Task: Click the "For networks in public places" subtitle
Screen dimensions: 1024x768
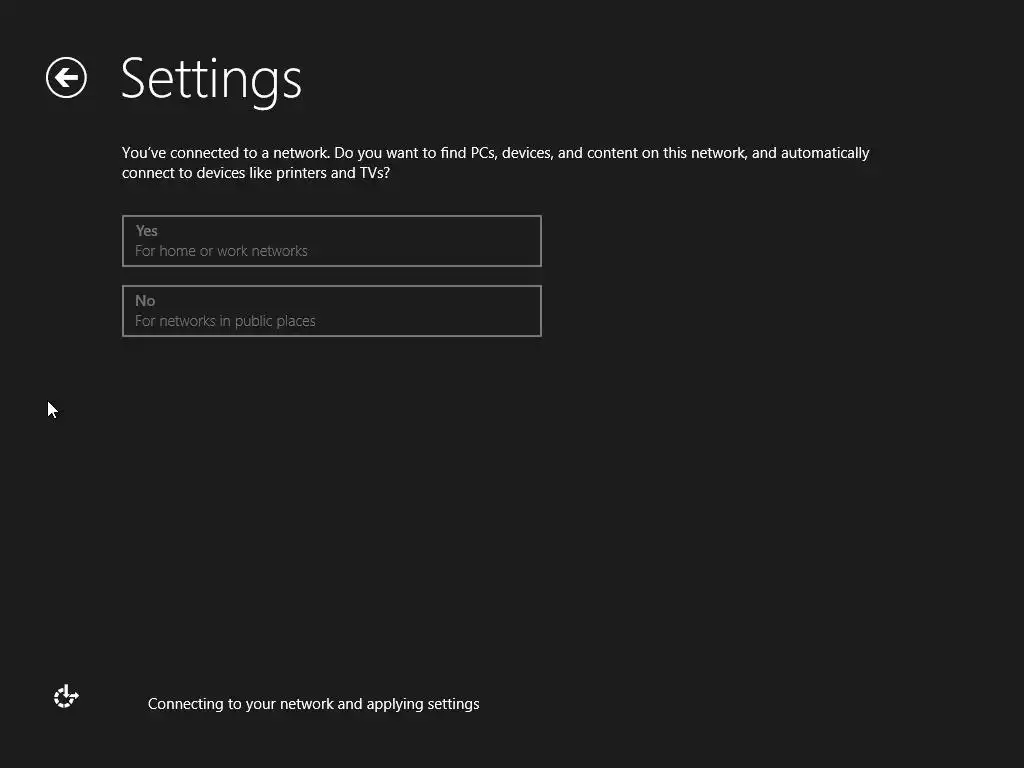Action: pyautogui.click(x=225, y=321)
